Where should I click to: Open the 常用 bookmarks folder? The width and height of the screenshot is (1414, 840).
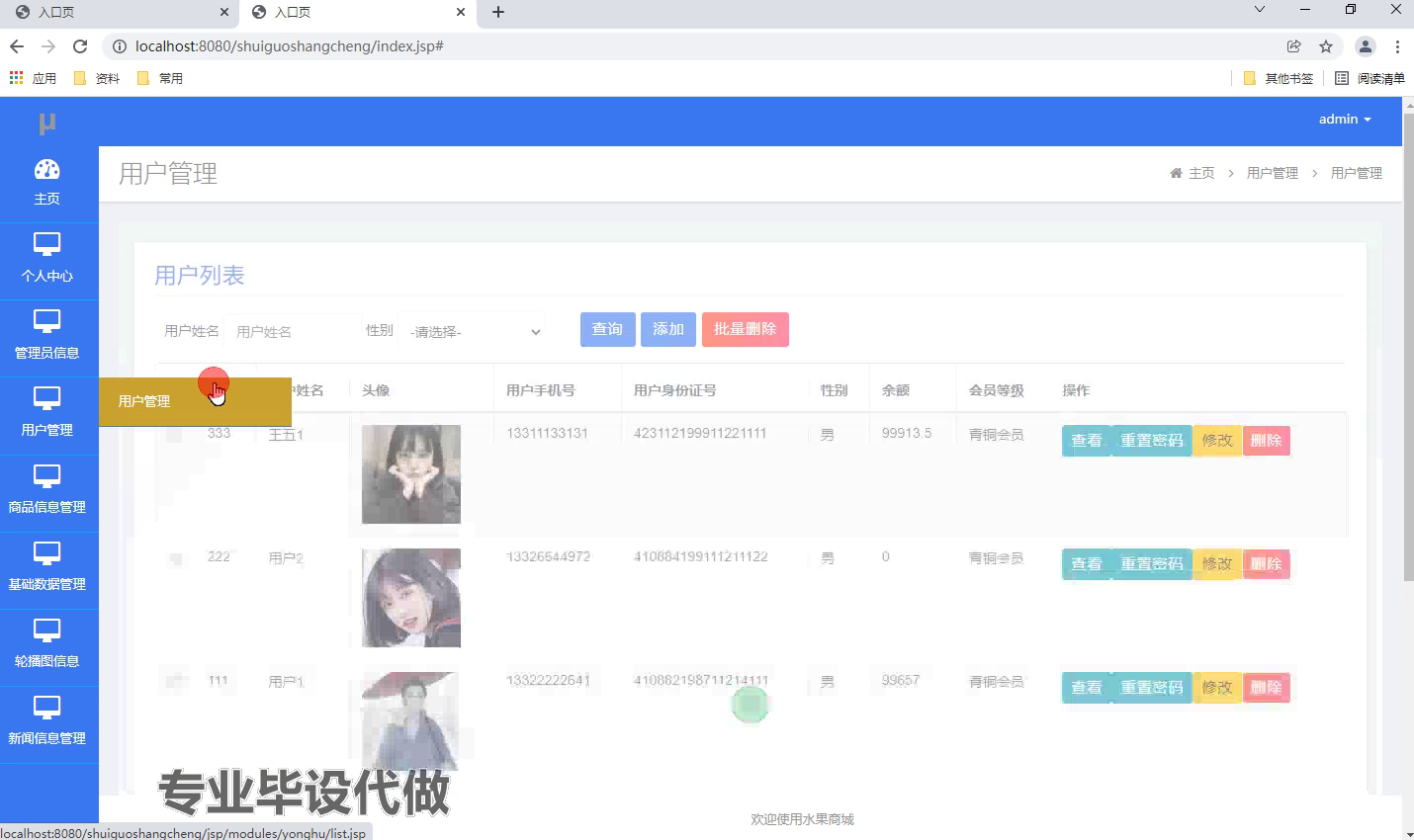[160, 78]
